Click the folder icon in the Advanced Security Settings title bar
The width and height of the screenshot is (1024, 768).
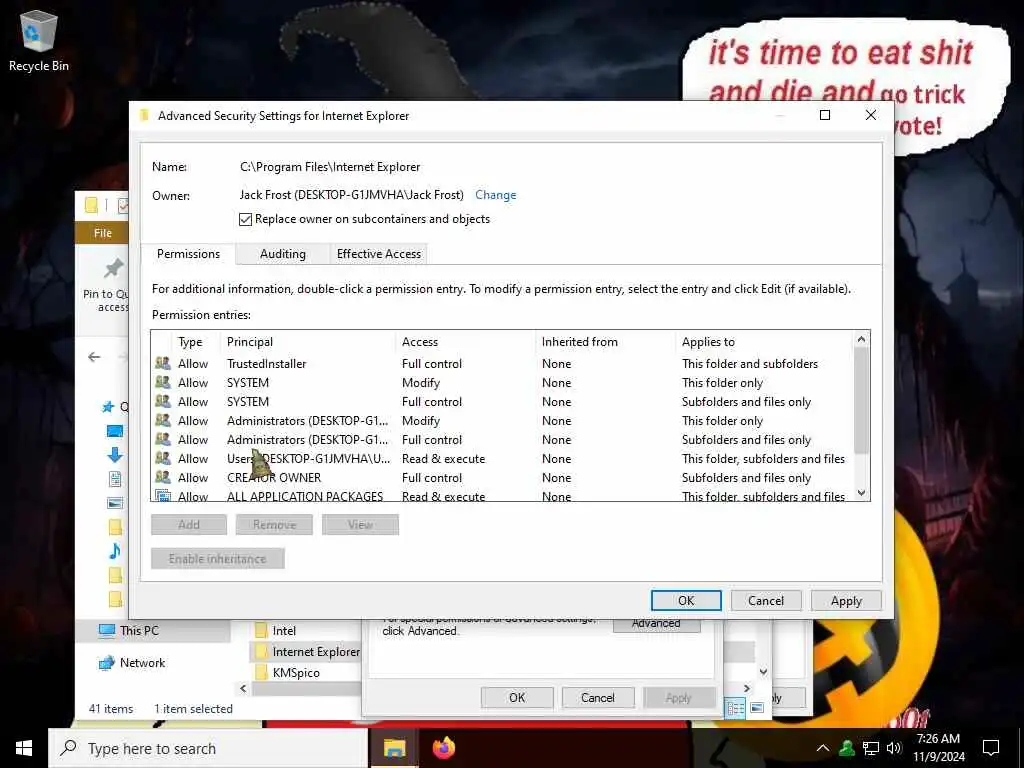click(x=144, y=116)
